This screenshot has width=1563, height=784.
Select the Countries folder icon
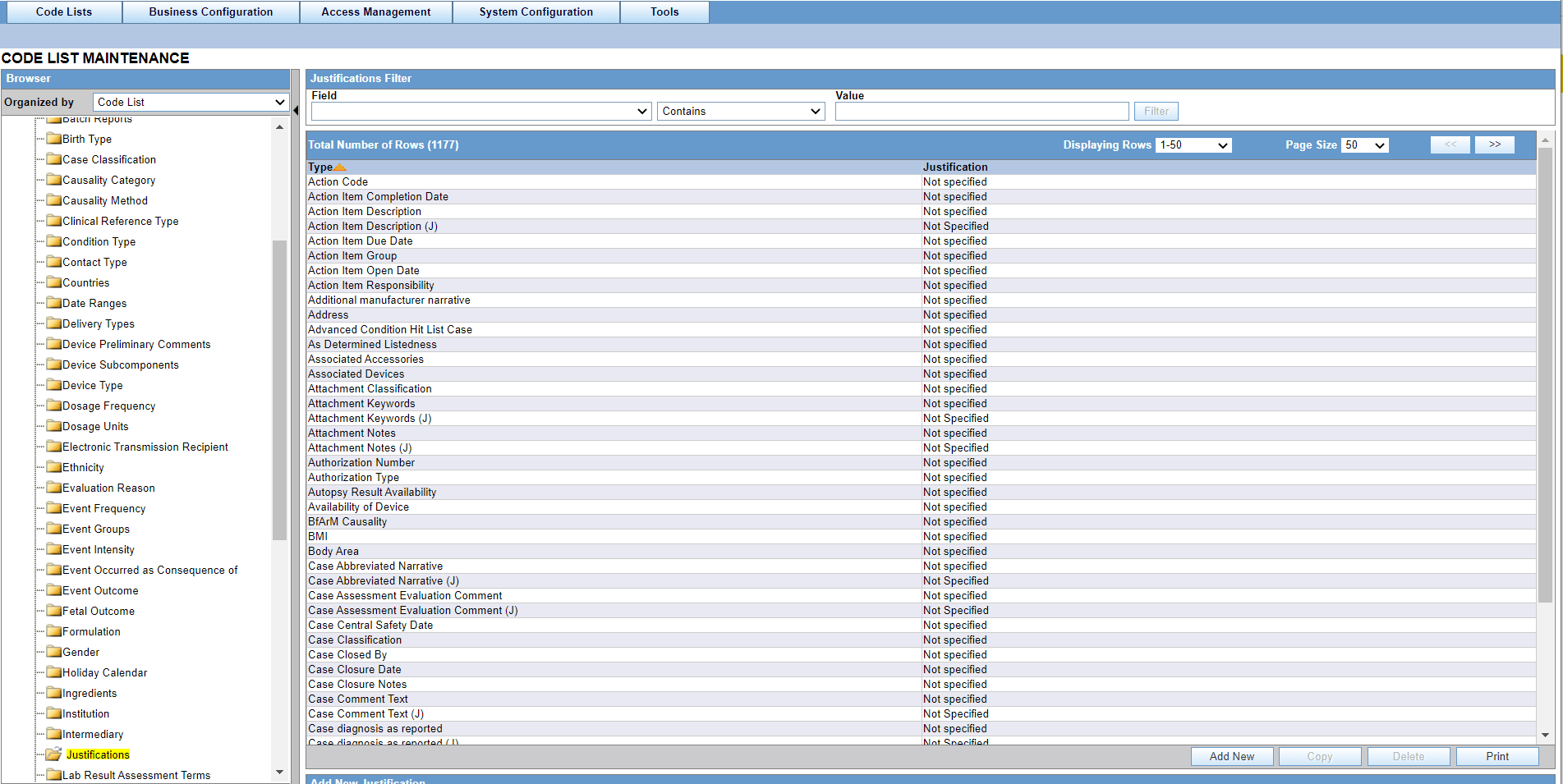pos(54,282)
